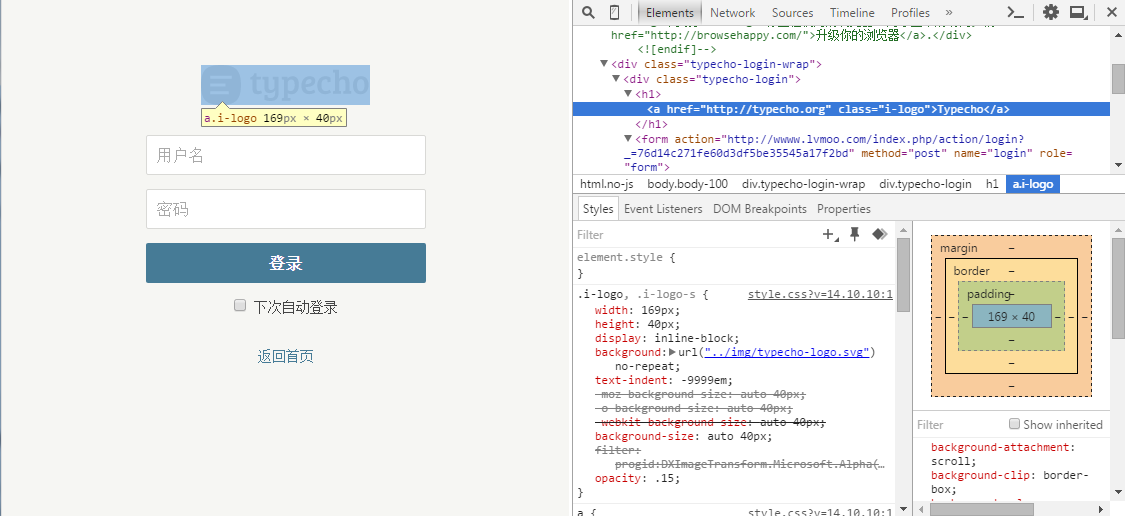Switch to the Network tab
The height and width of the screenshot is (516, 1125).
pyautogui.click(x=732, y=13)
